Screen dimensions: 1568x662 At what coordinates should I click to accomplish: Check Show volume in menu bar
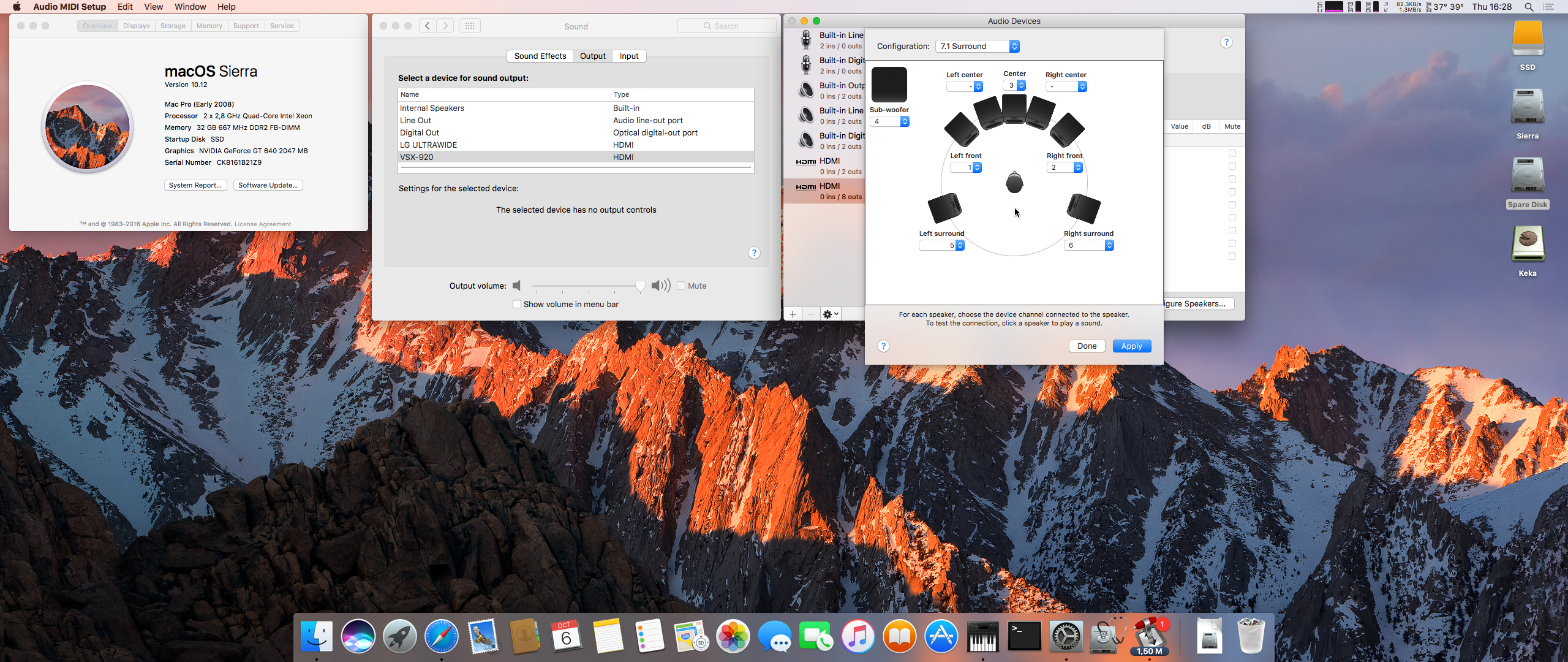[x=517, y=304]
